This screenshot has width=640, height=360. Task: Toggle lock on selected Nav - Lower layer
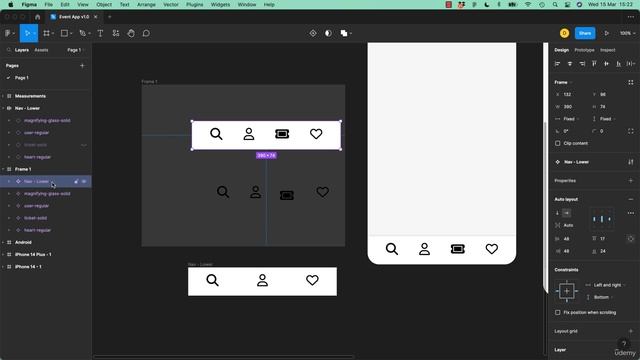point(76,181)
